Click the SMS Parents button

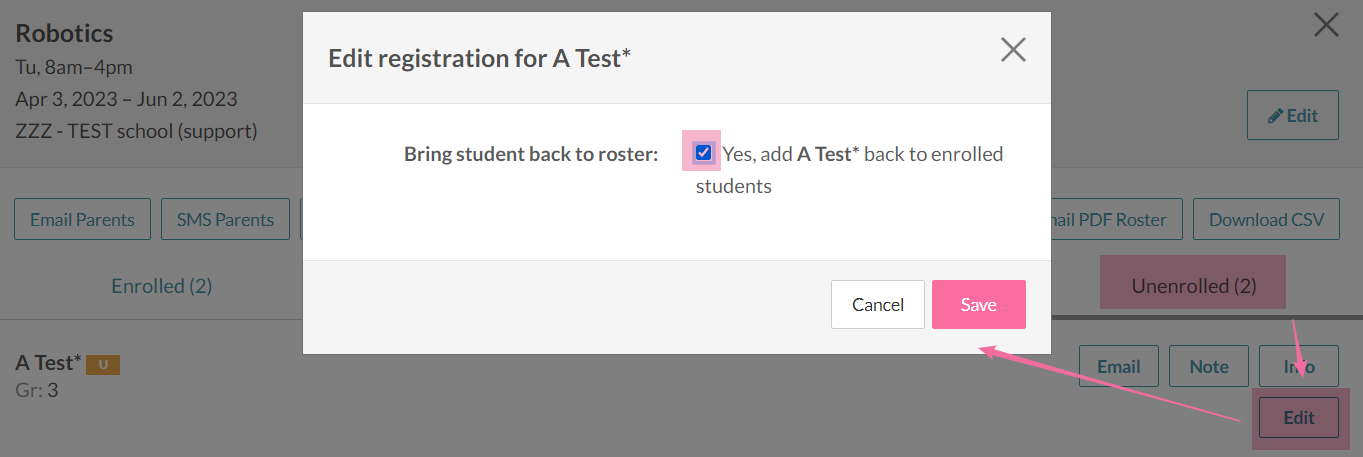coord(225,220)
